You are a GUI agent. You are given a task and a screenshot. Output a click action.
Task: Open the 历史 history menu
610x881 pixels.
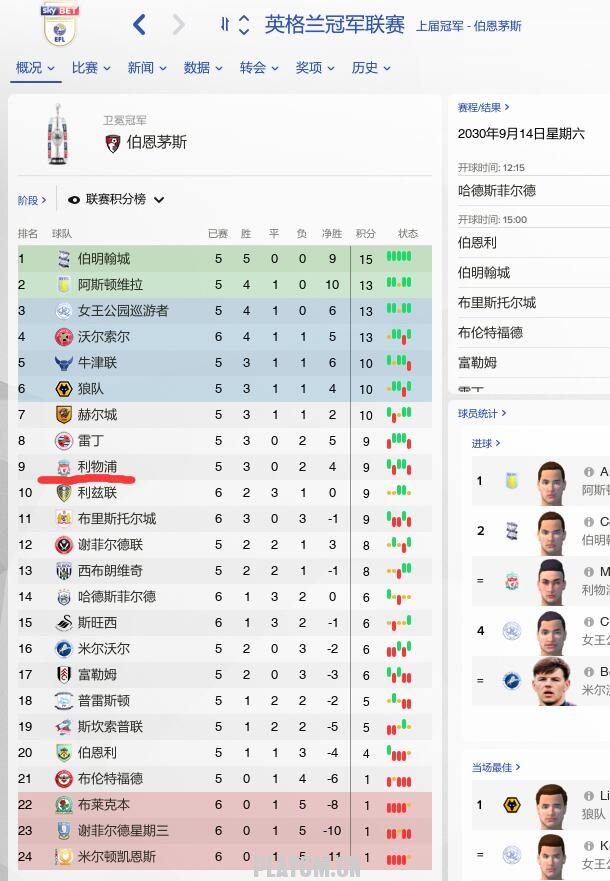point(371,68)
